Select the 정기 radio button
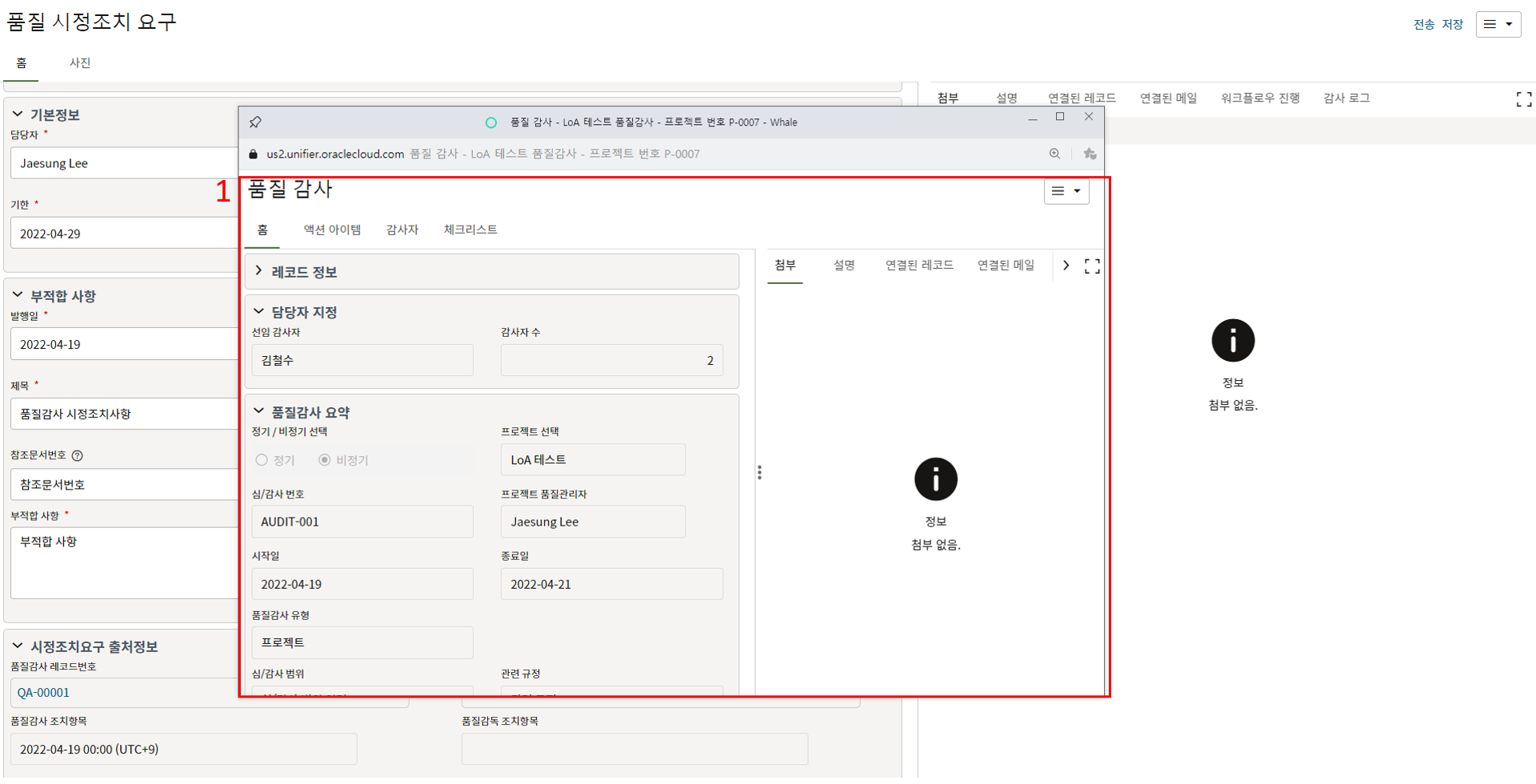The width and height of the screenshot is (1536, 784). [x=262, y=460]
